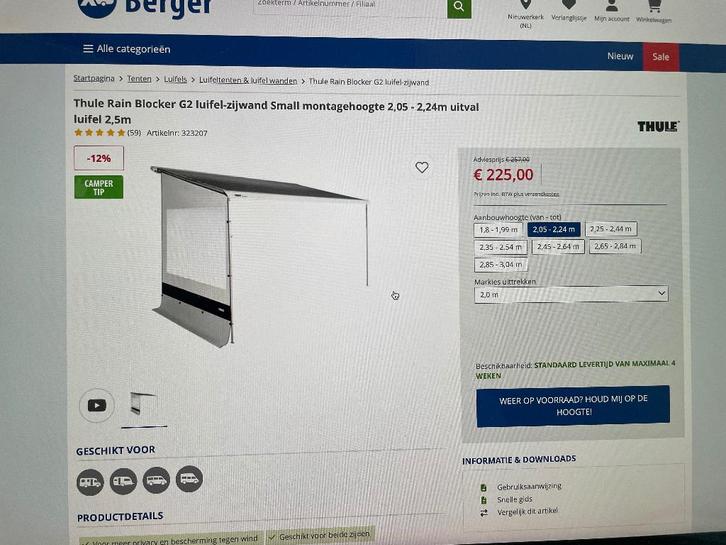The image size is (726, 545).
Task: Add product to wishlist via heart icon
Action: (421, 167)
